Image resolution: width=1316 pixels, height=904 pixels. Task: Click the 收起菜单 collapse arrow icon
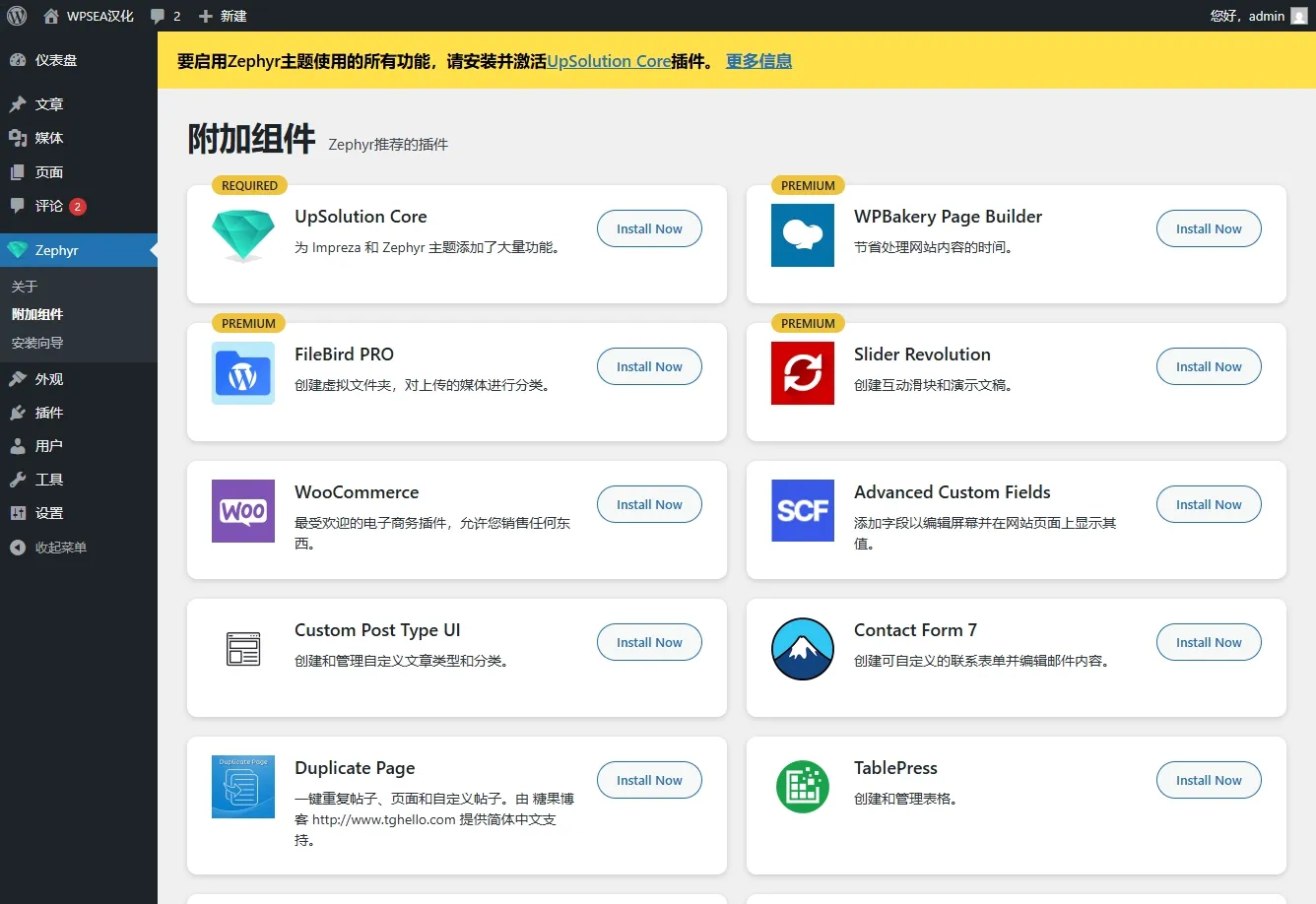18,548
